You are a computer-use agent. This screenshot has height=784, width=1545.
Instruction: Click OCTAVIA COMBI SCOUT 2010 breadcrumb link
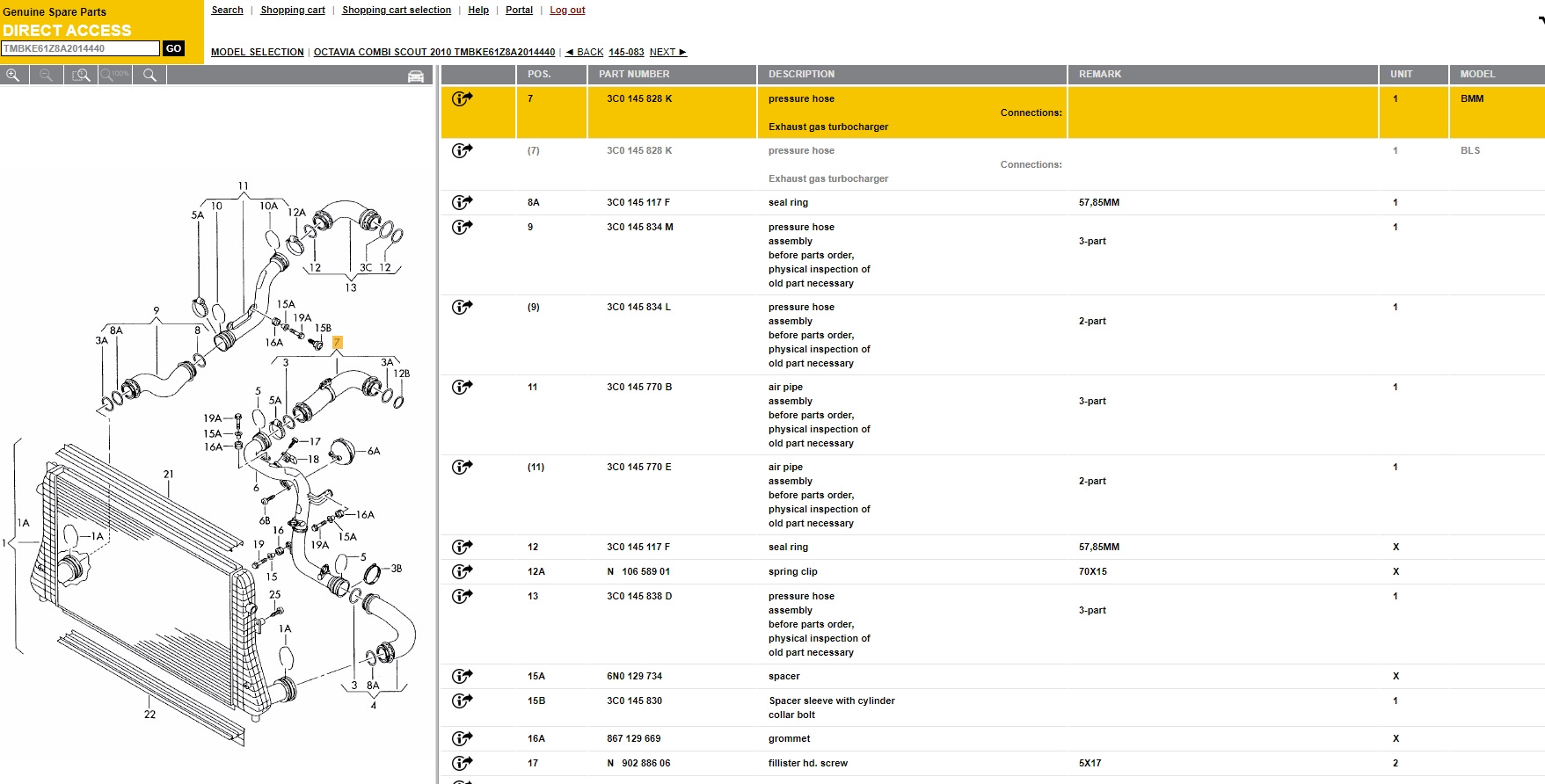tap(434, 53)
